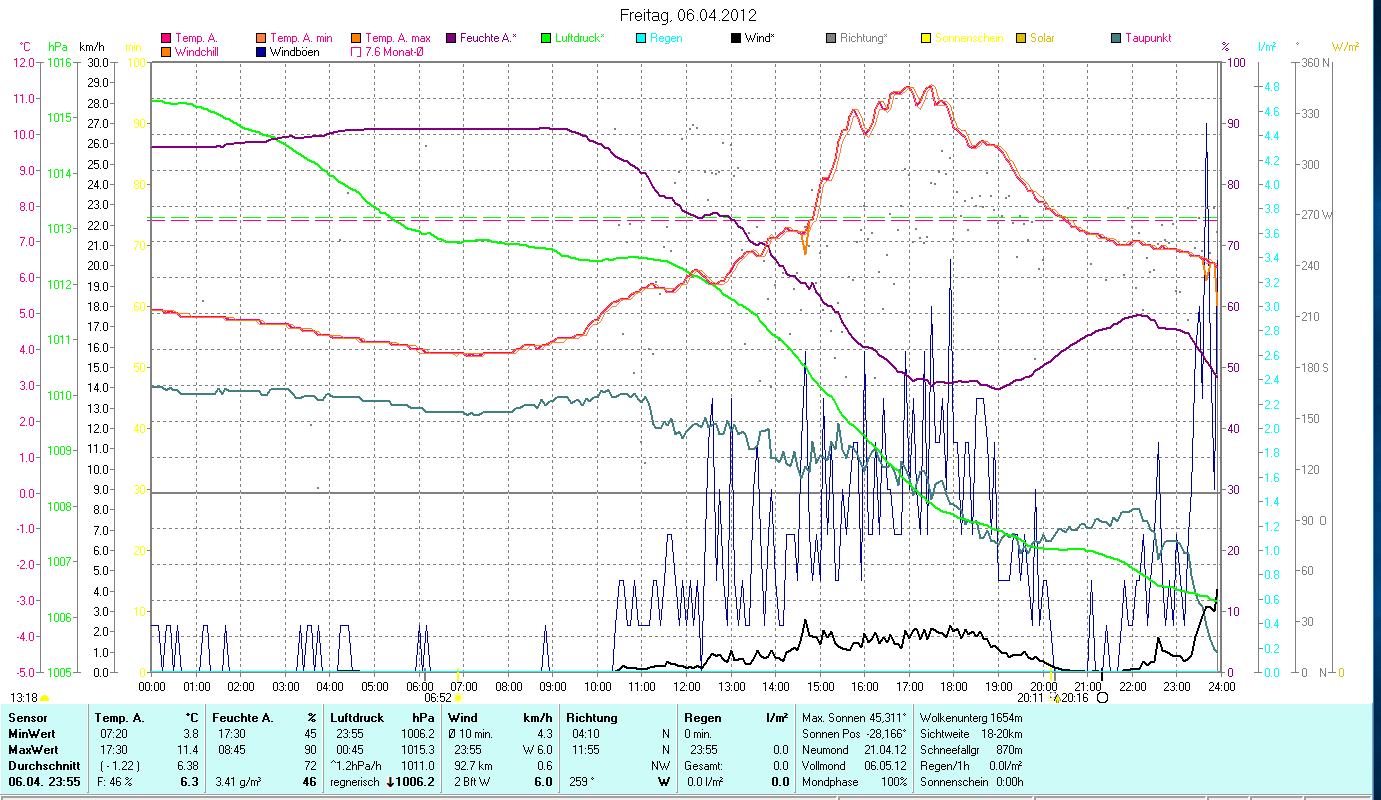Click the Sichtweite 18-20km entry
The height and width of the screenshot is (800, 1381).
click(971, 734)
